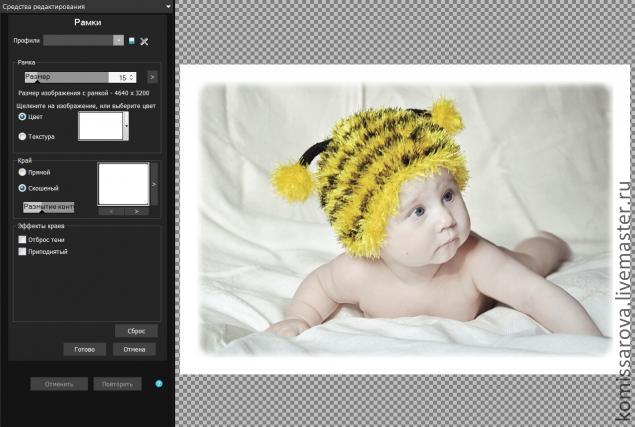Go to next edge preset arrow
This screenshot has width=635, height=427.
(x=136, y=211)
